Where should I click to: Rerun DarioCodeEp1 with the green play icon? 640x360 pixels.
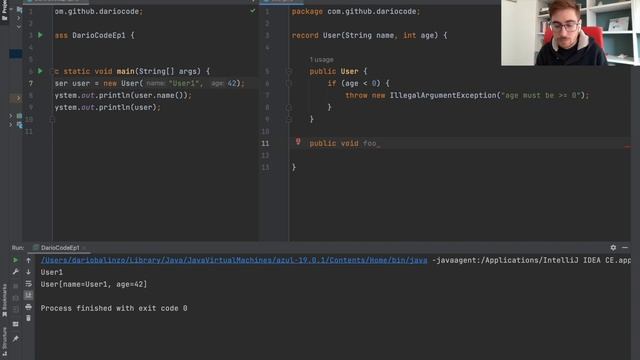[x=16, y=260]
